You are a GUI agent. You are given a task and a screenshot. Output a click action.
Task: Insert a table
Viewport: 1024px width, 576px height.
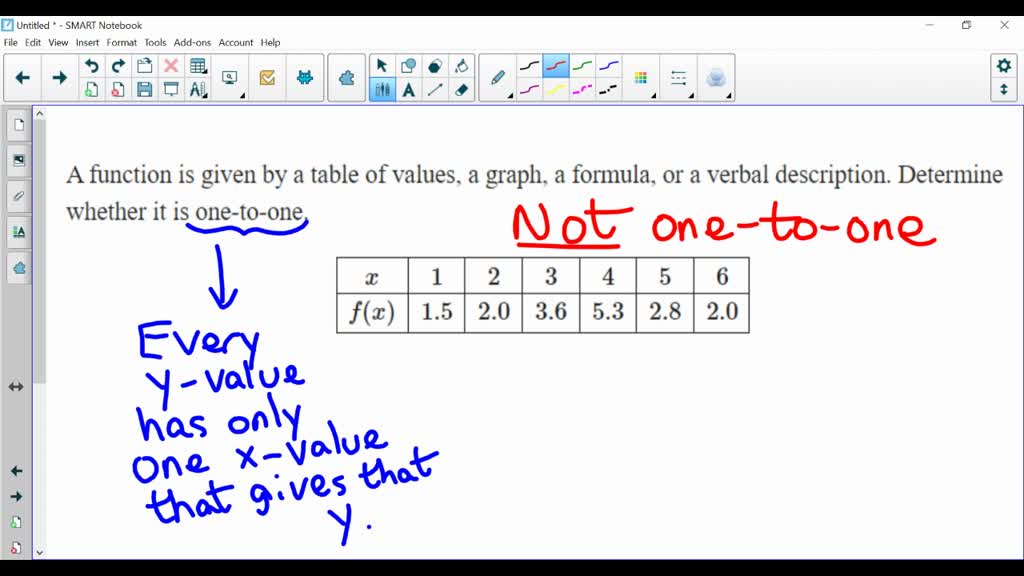[x=198, y=64]
